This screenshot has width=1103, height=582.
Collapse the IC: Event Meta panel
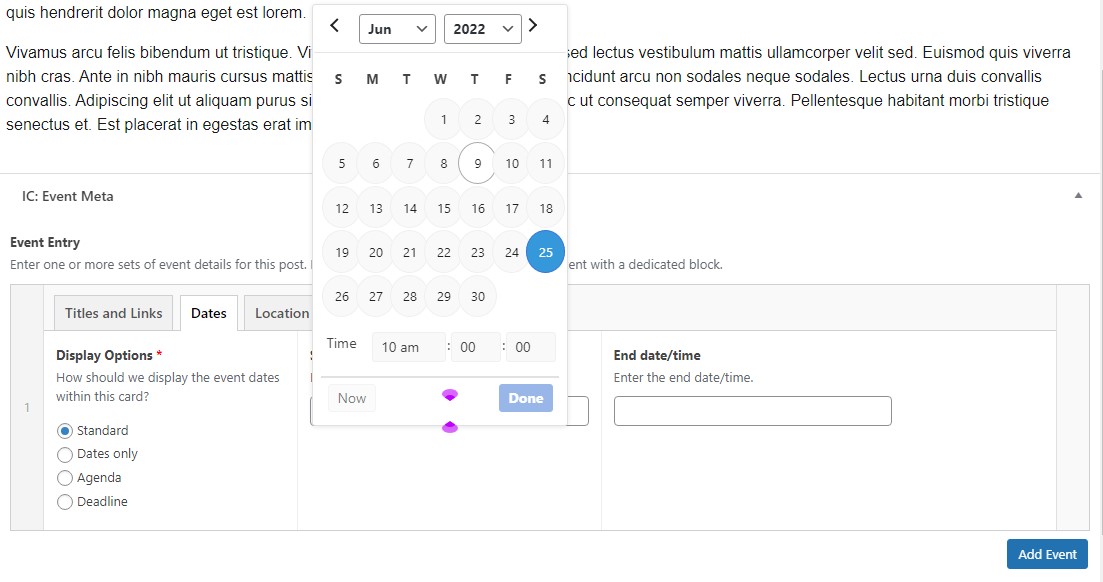[x=1078, y=196]
